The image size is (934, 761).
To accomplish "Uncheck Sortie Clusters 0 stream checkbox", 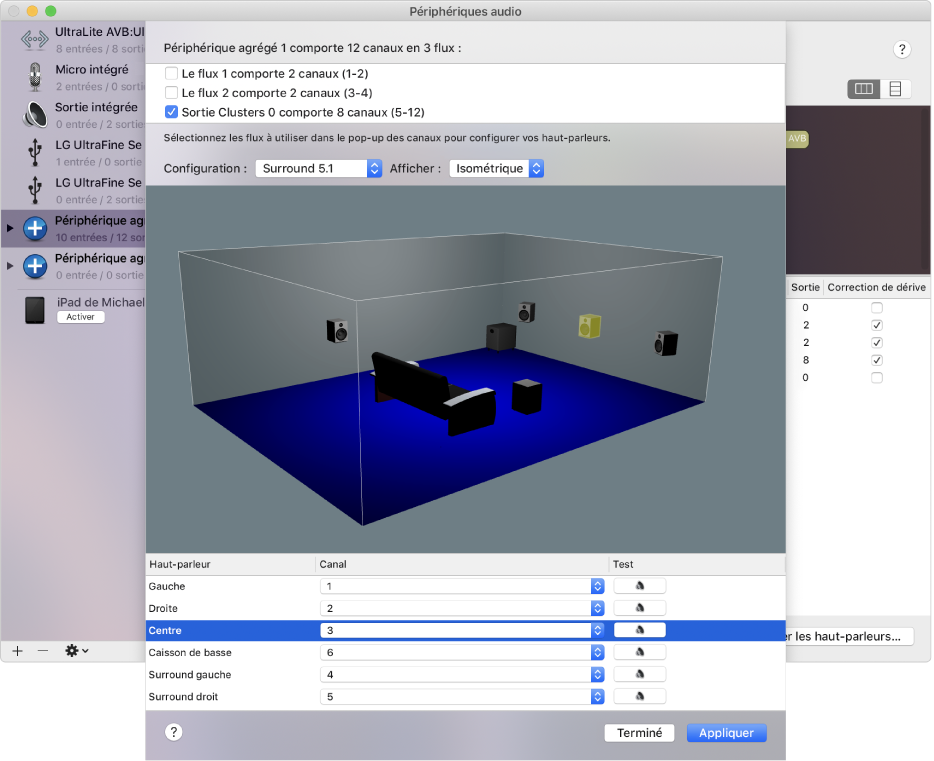I will point(172,112).
